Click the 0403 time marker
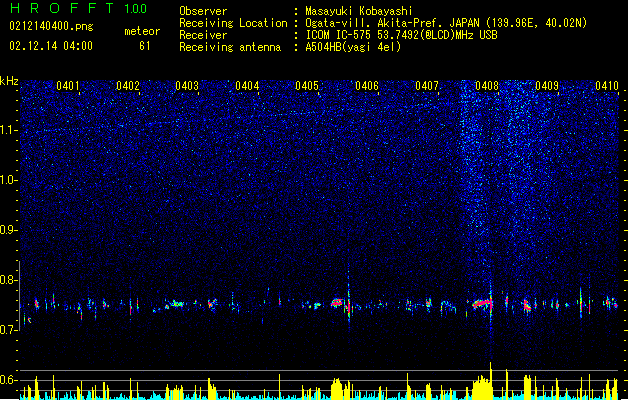Screen dimensions: 629x400 click(x=187, y=86)
